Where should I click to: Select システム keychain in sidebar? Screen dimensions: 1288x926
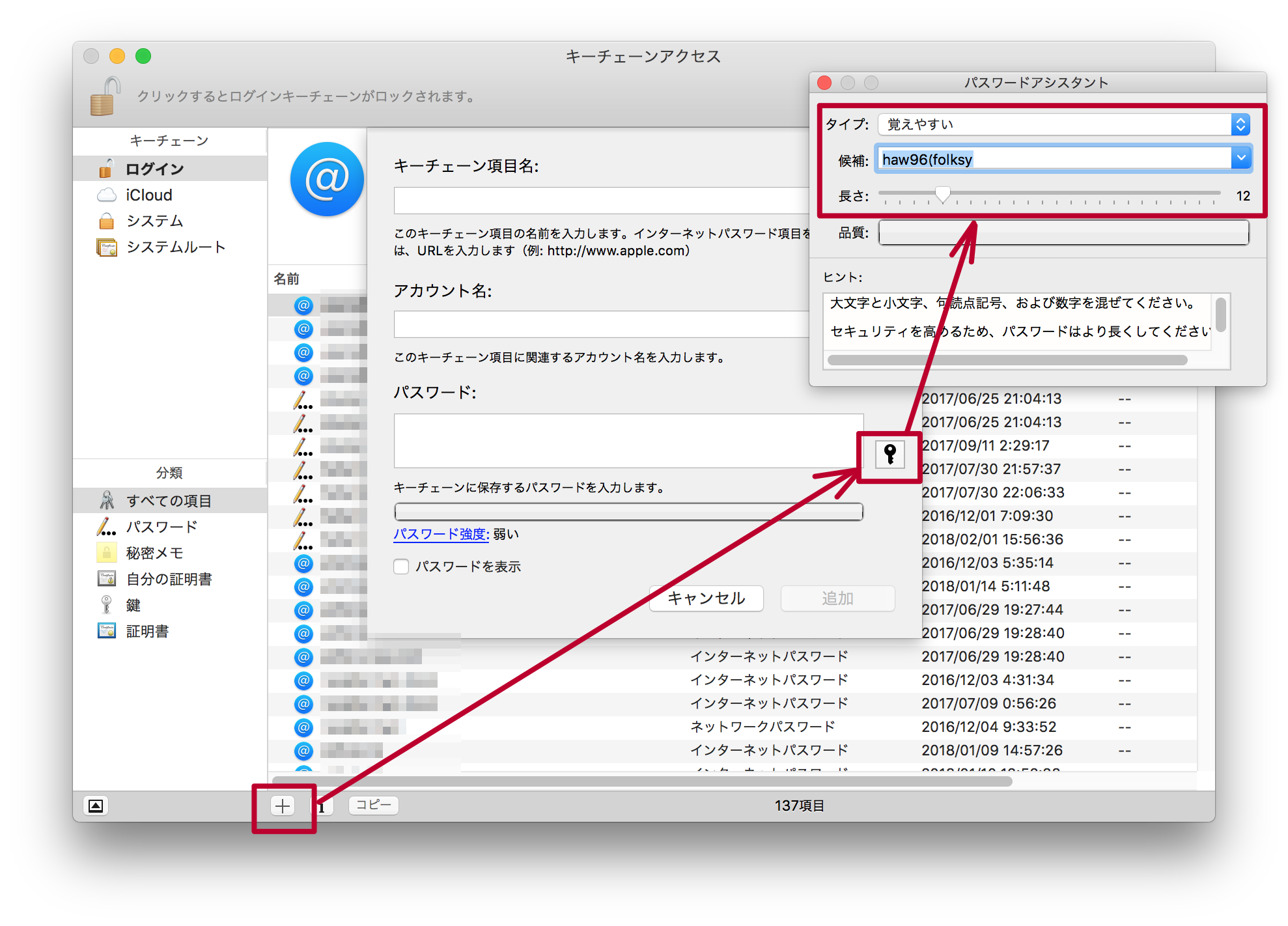[154, 221]
